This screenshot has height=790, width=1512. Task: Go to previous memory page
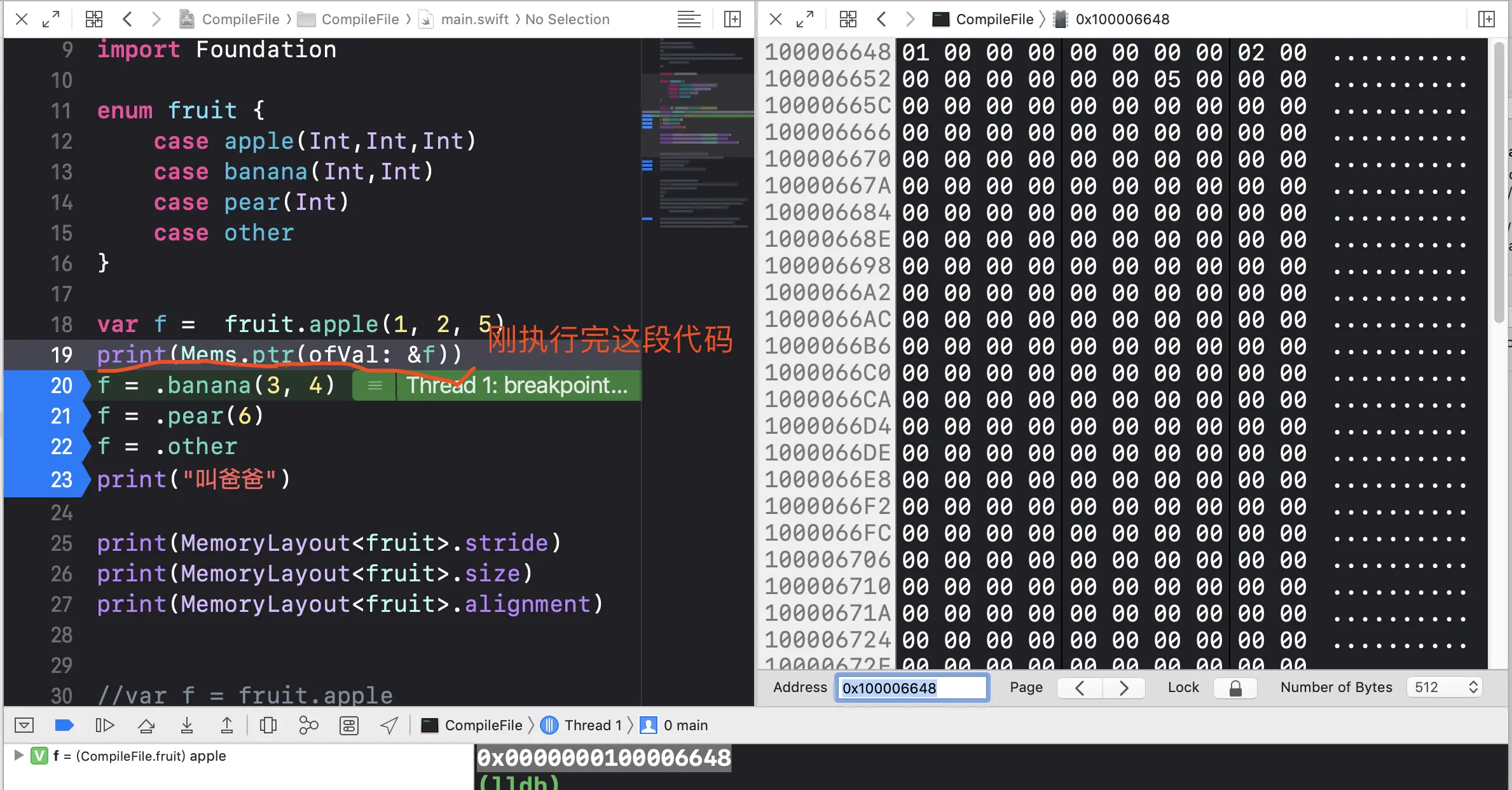pos(1080,688)
